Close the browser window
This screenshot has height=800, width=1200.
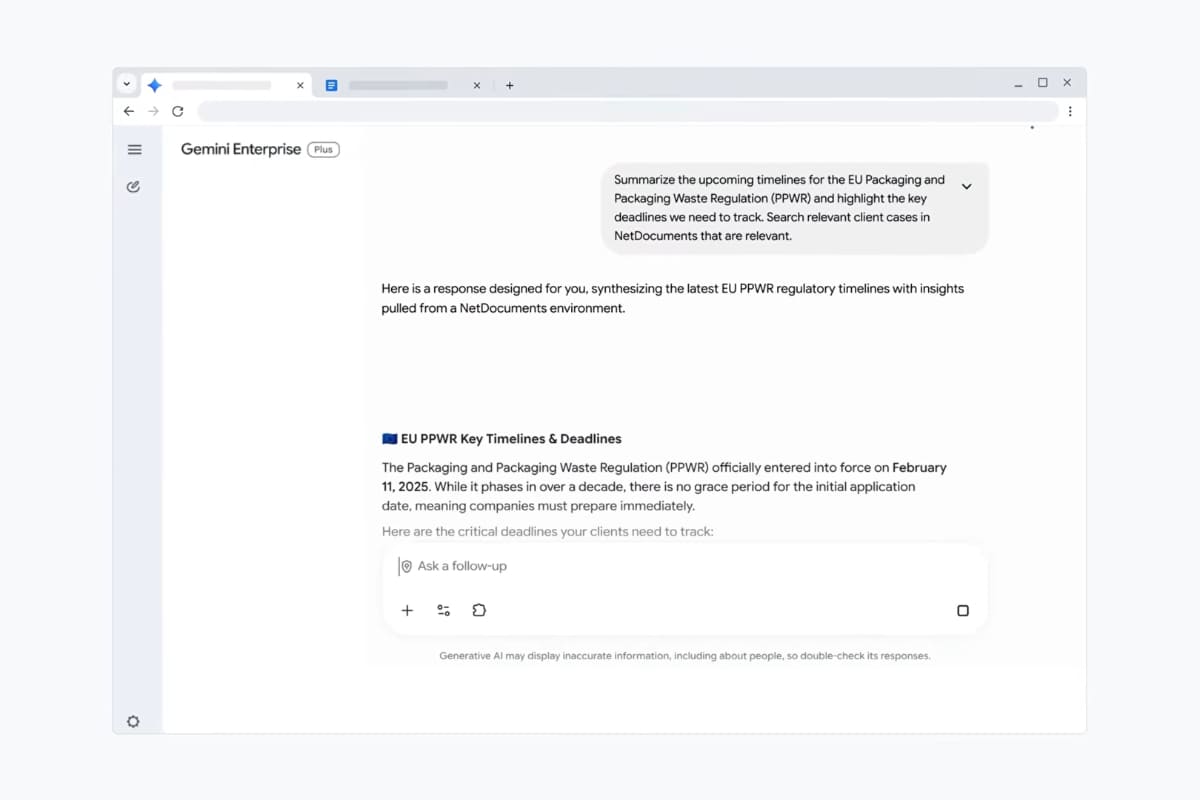[1067, 83]
